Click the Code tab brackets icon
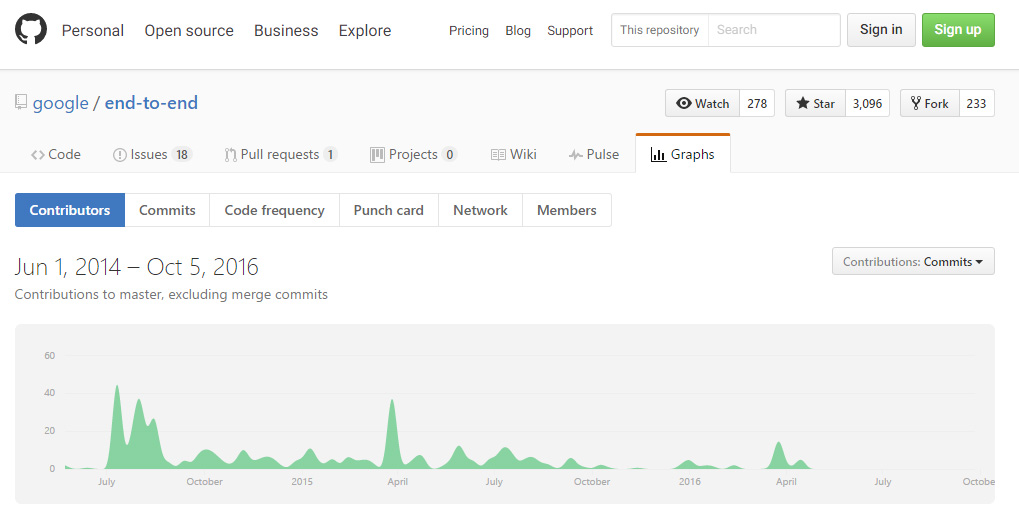This screenshot has width=1019, height=523. pyautogui.click(x=38, y=155)
